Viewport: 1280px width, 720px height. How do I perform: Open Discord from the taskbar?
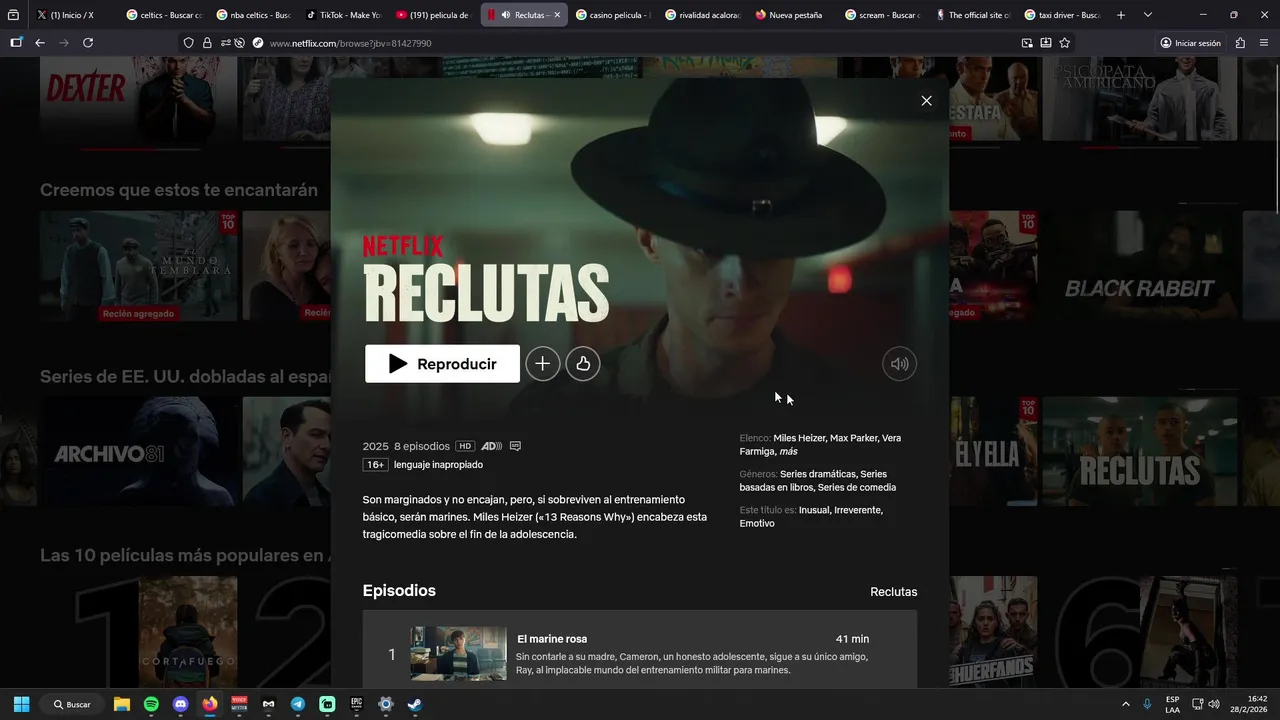click(x=180, y=704)
